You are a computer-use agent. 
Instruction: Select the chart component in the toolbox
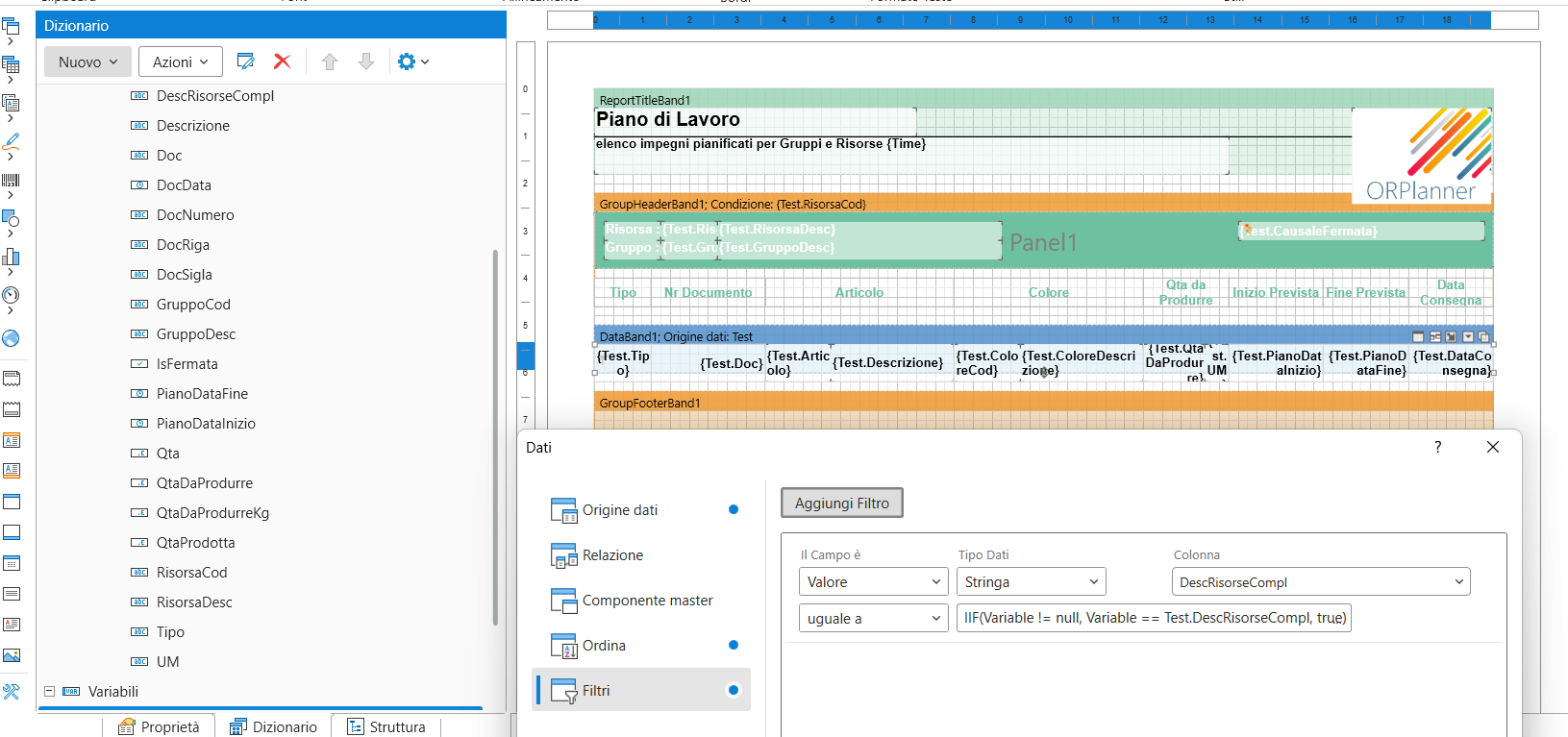[12, 257]
